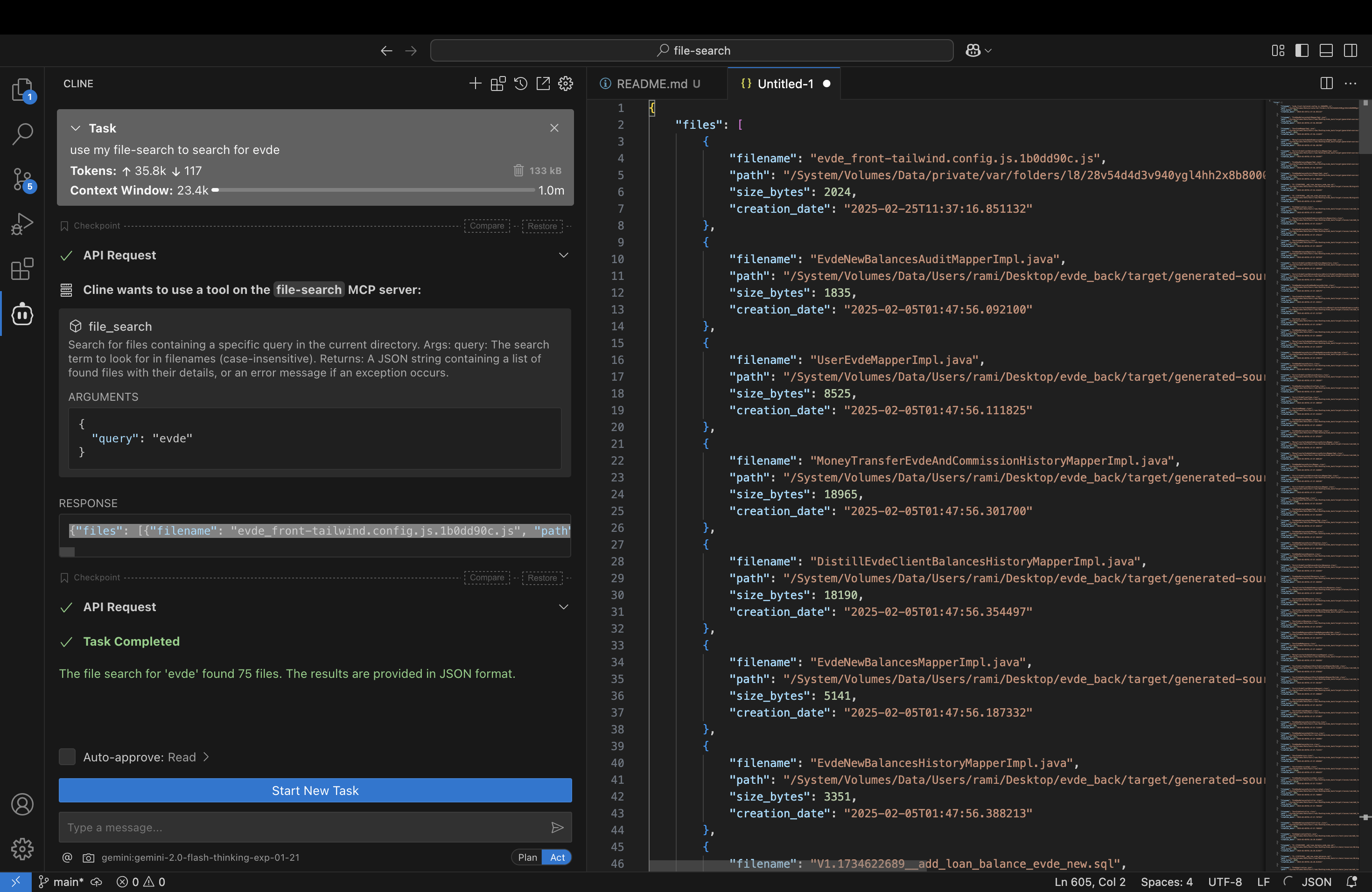This screenshot has height=892, width=1372.
Task: Select the Source Control icon showing 5 changes
Action: pyautogui.click(x=22, y=180)
